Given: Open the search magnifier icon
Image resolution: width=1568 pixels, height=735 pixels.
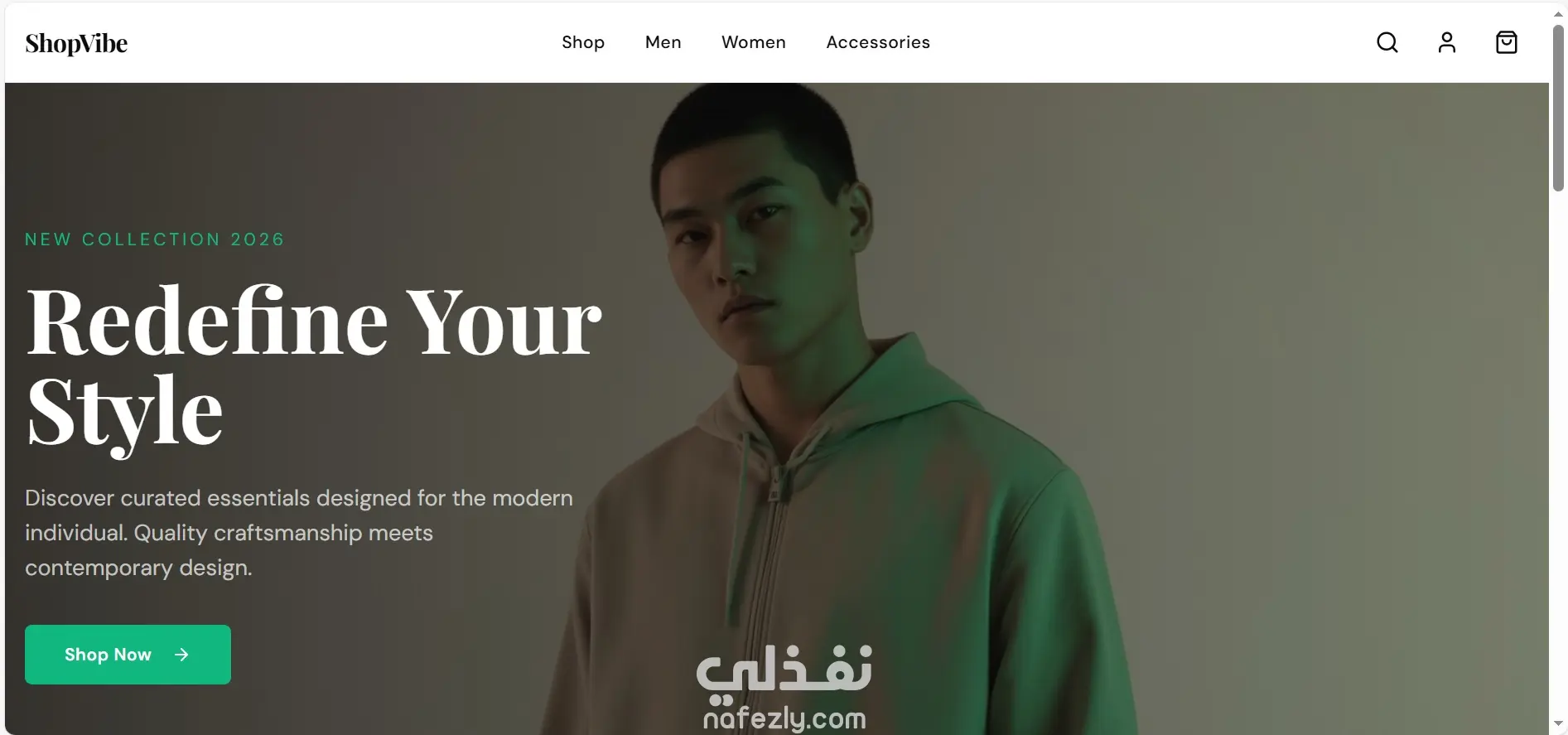Looking at the screenshot, I should [x=1387, y=42].
